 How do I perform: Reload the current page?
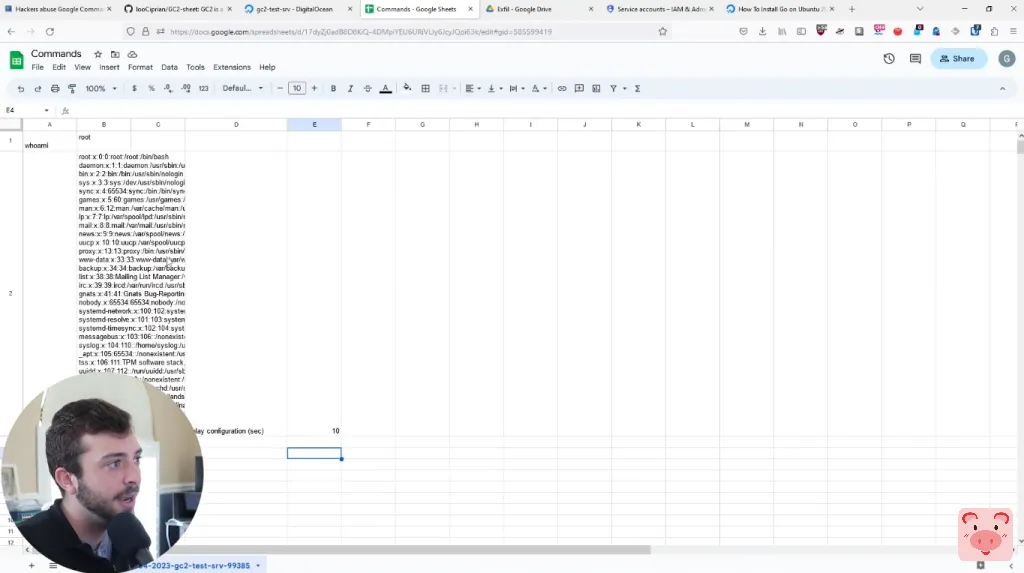click(x=50, y=31)
